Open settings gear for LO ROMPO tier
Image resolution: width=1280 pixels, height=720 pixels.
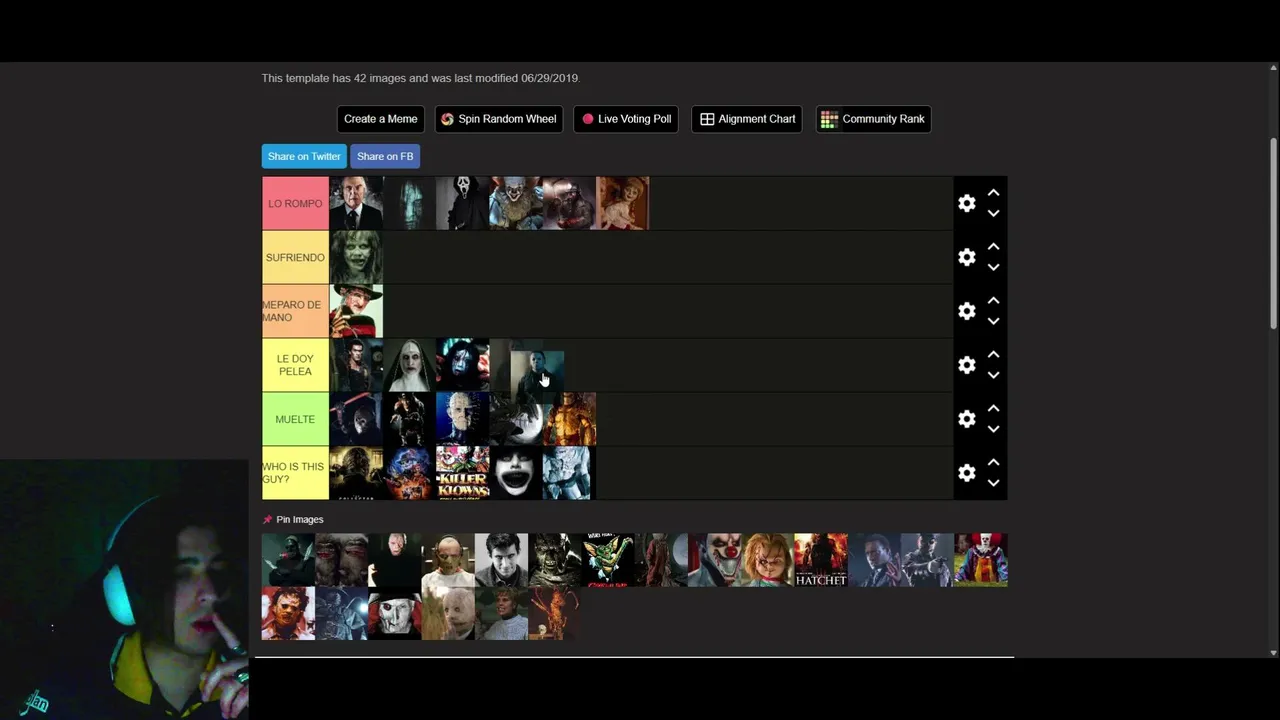coord(966,203)
